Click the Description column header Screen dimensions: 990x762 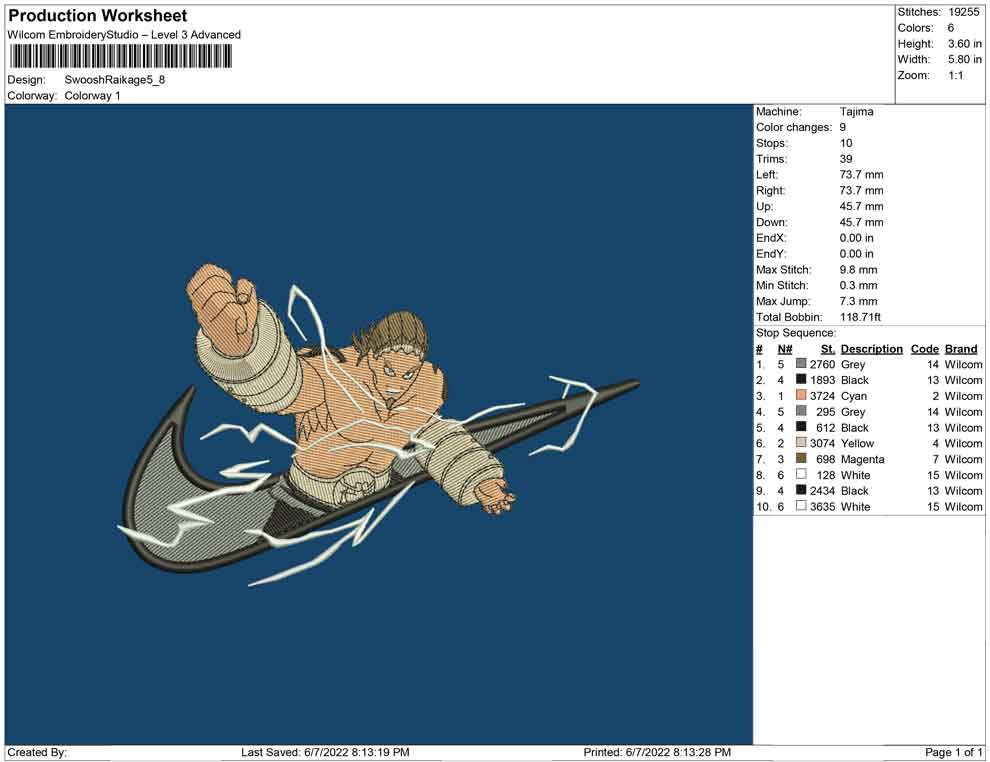coord(871,349)
